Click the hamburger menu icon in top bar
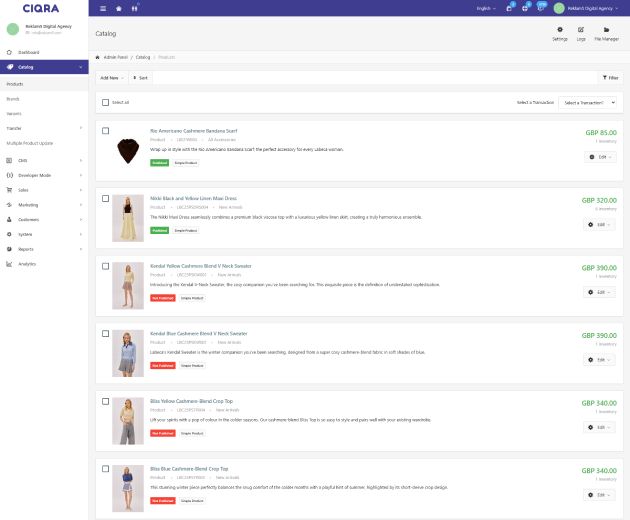Viewport: 630px width, 520px height. [103, 7]
